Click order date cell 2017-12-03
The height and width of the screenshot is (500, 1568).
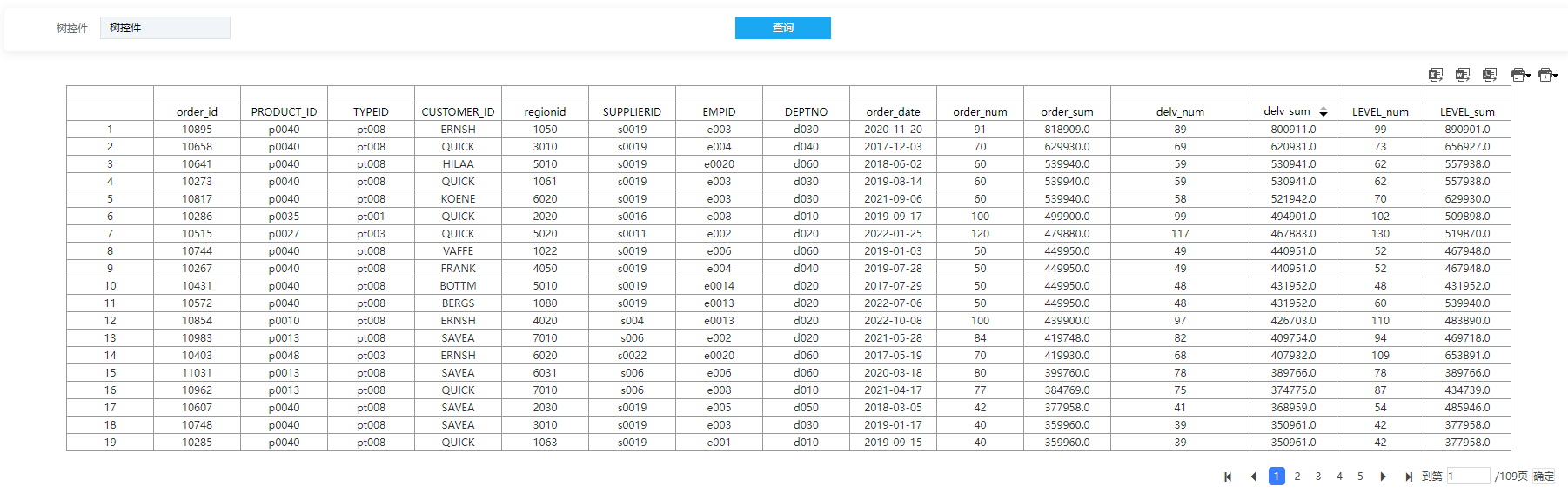[893, 147]
